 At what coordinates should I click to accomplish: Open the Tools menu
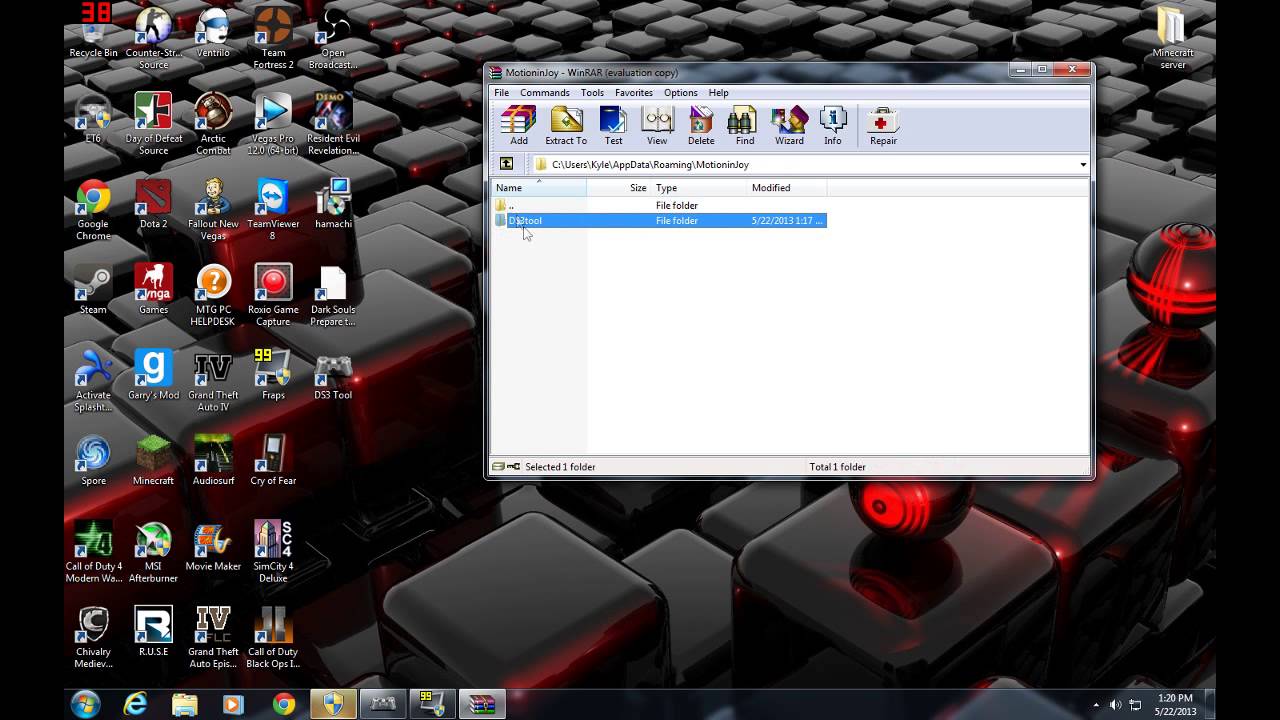592,93
